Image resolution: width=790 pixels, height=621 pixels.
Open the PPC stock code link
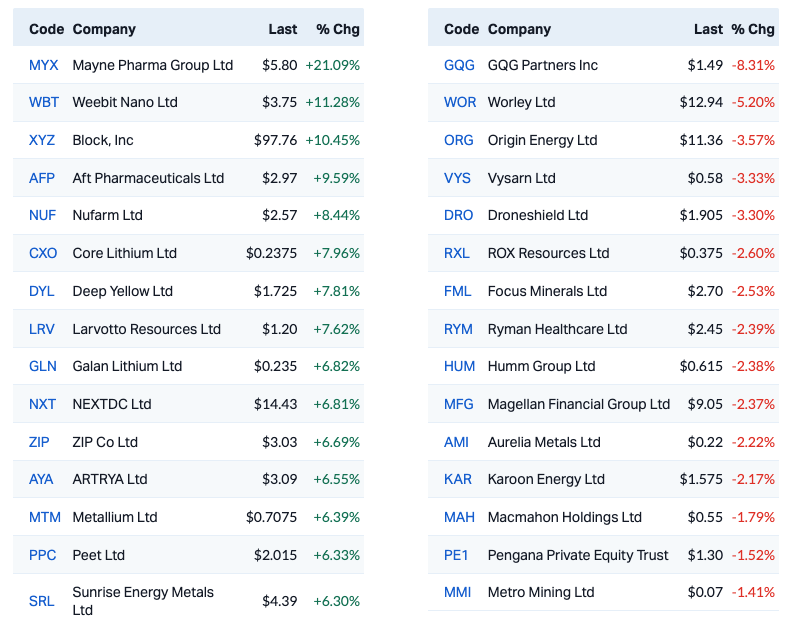[x=42, y=555]
